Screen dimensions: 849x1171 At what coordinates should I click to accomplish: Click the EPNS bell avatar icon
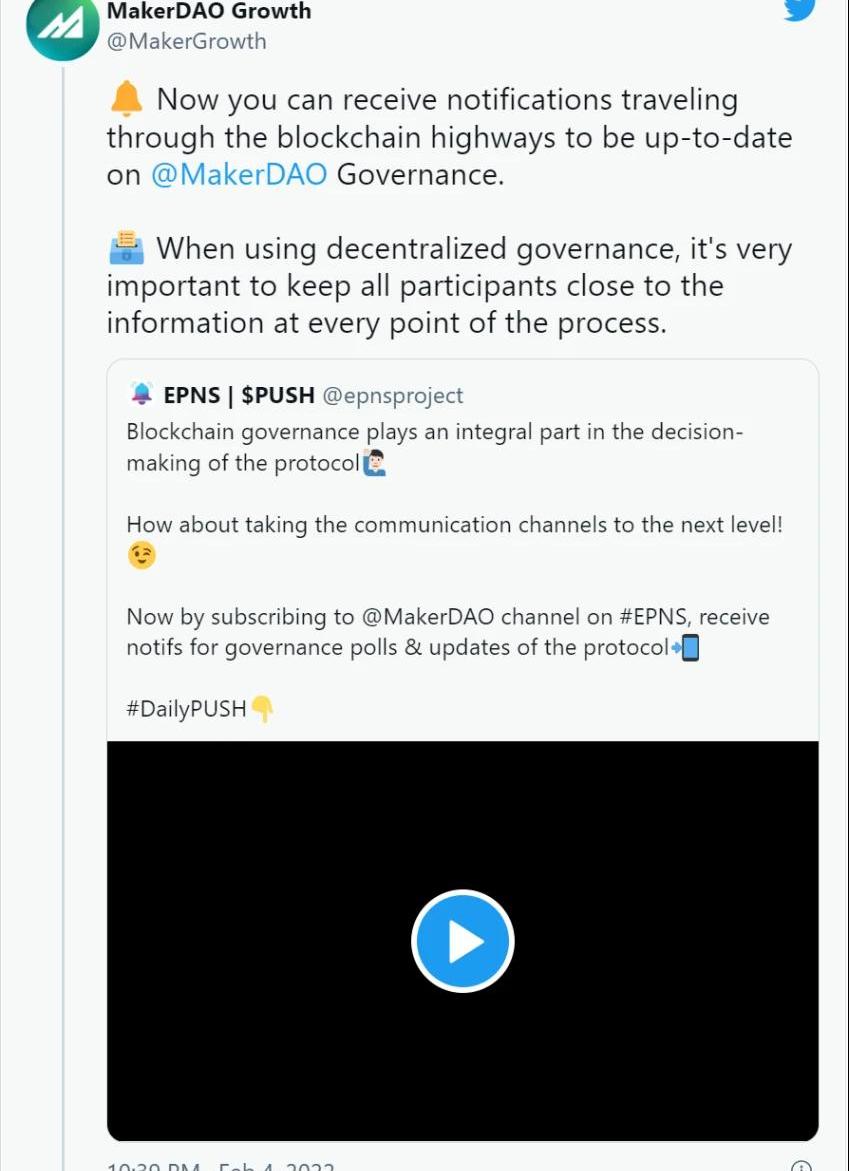tap(141, 394)
